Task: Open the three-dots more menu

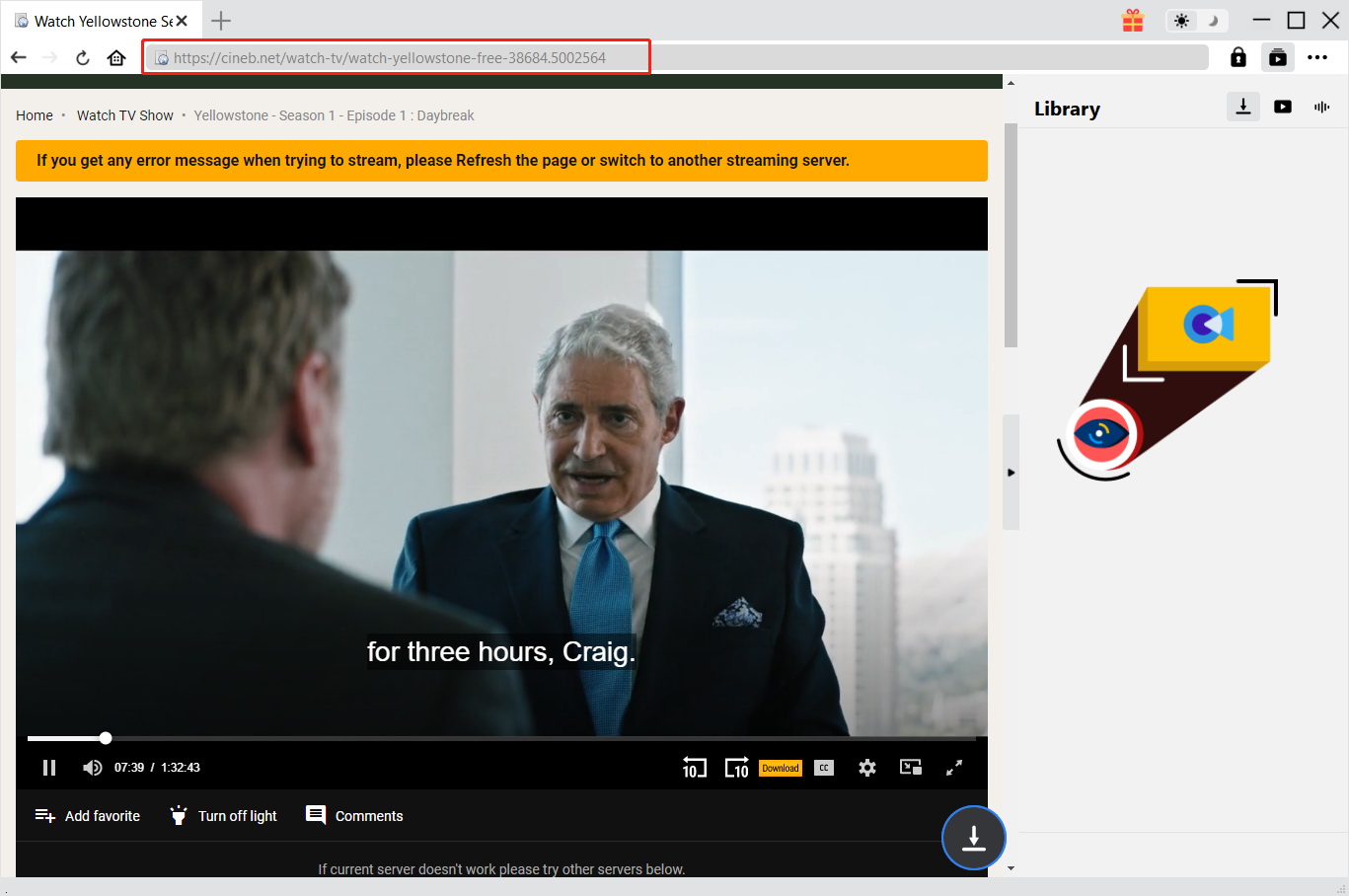Action: click(1317, 57)
